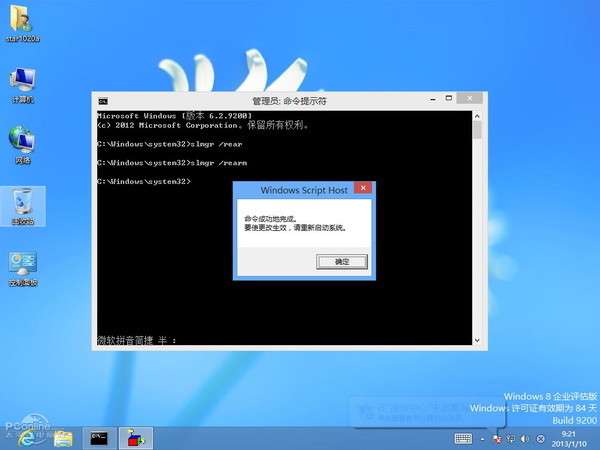This screenshot has width=600, height=450.
Task: Open the Command Prompt window system menu icon
Action: 103,101
